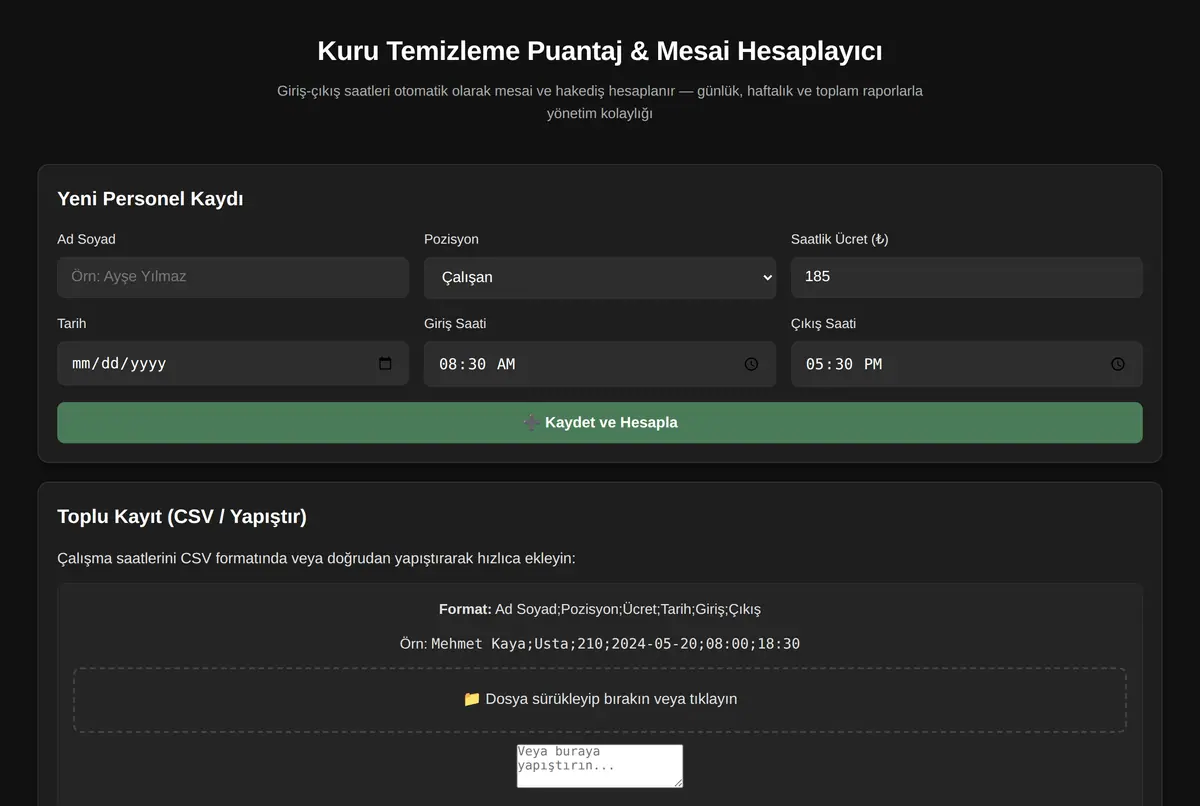Click the Ad Soyad label

coord(86,239)
